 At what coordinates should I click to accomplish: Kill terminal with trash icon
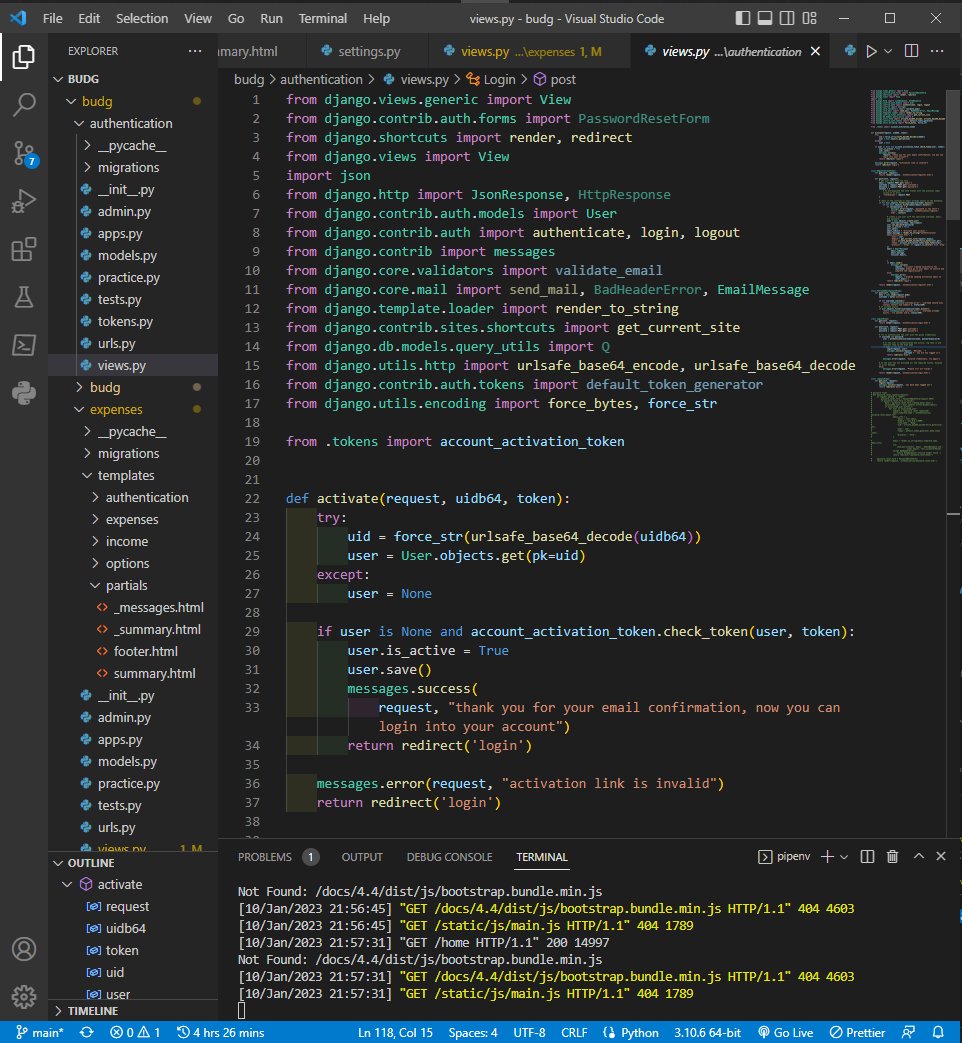892,857
